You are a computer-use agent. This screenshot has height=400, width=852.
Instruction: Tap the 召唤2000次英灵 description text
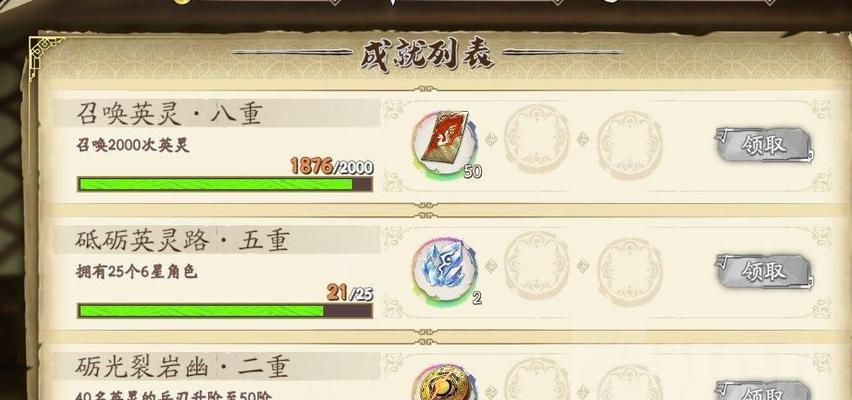[133, 146]
